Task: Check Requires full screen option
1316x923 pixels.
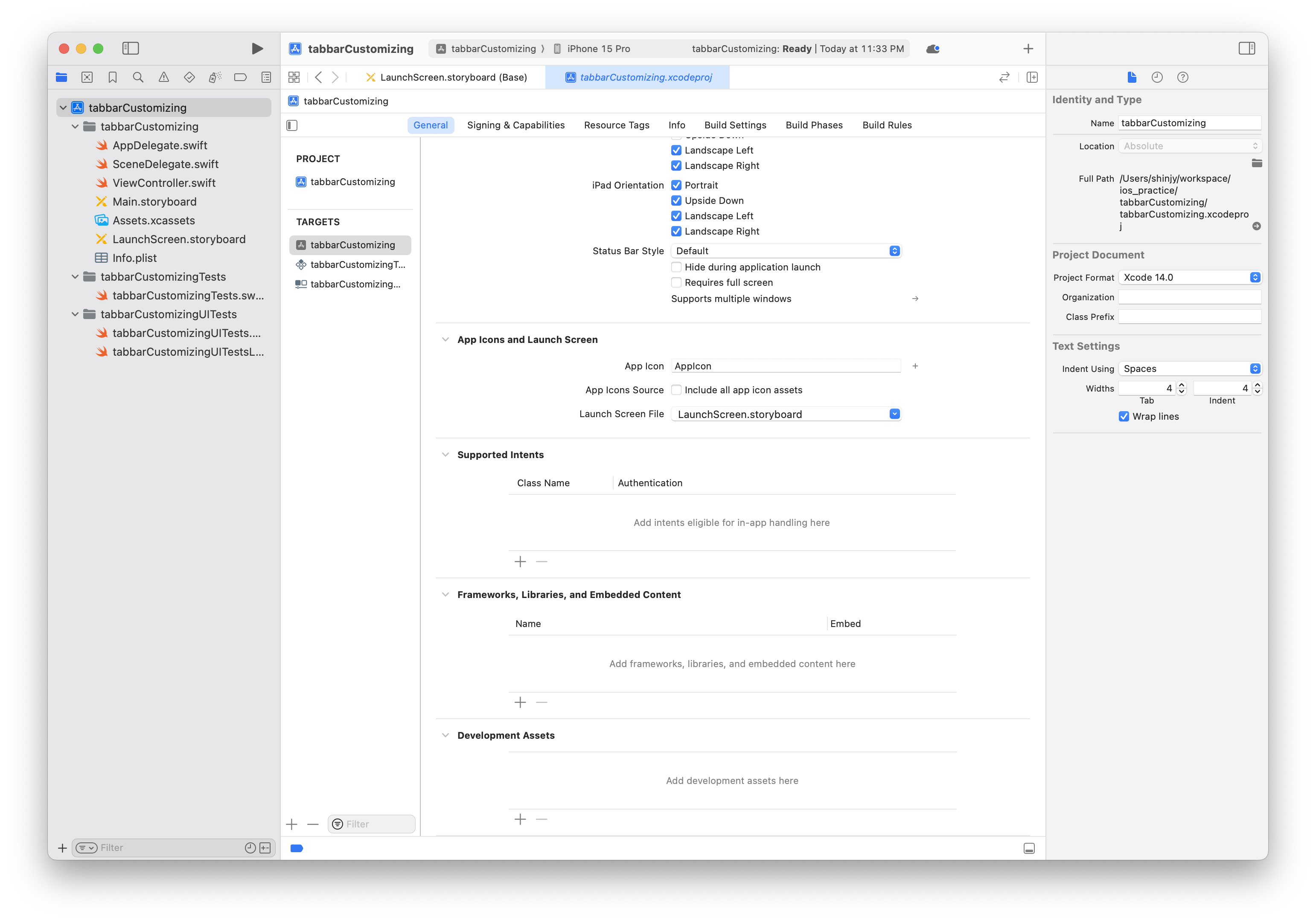Action: [x=676, y=282]
